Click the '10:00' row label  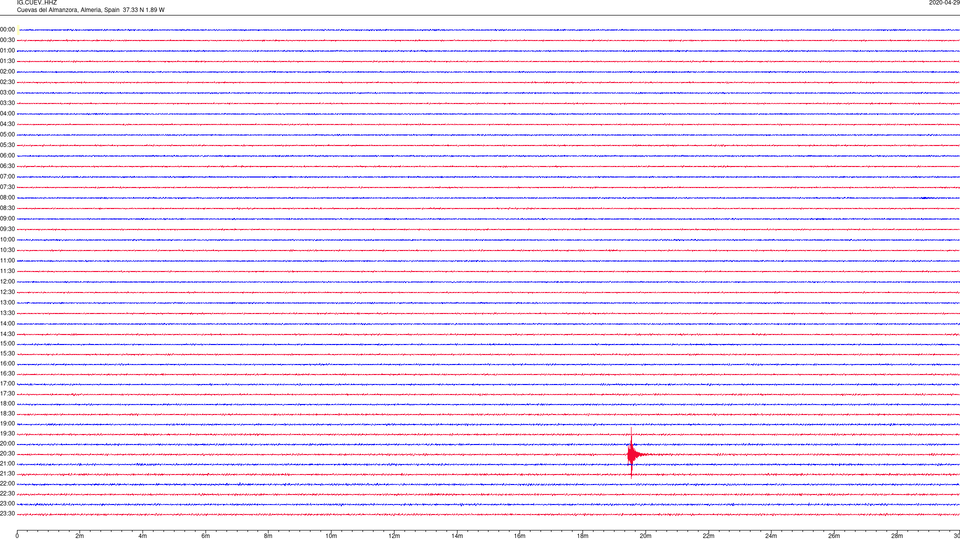[7, 240]
